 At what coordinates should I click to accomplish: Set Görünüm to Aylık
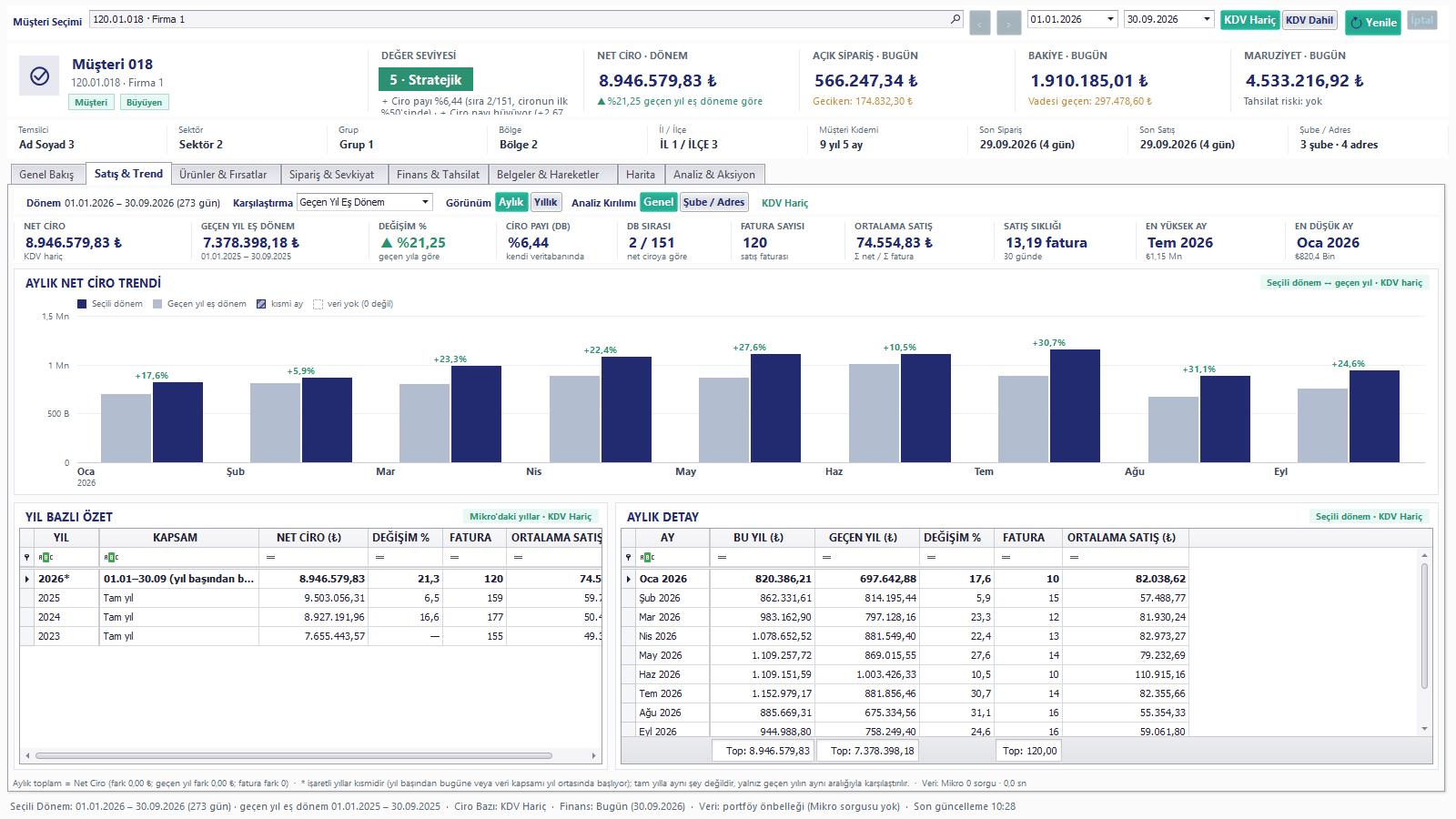pos(511,202)
